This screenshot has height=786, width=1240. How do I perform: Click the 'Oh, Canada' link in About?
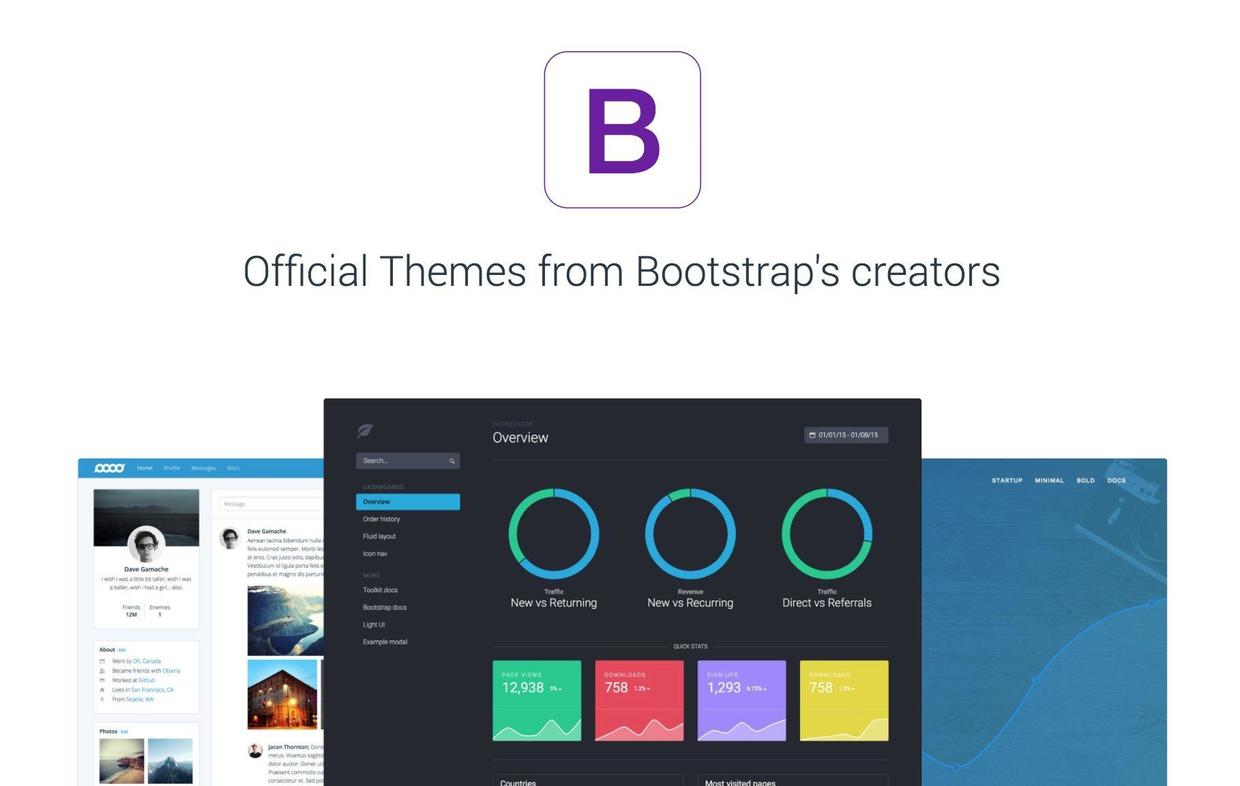(x=146, y=661)
